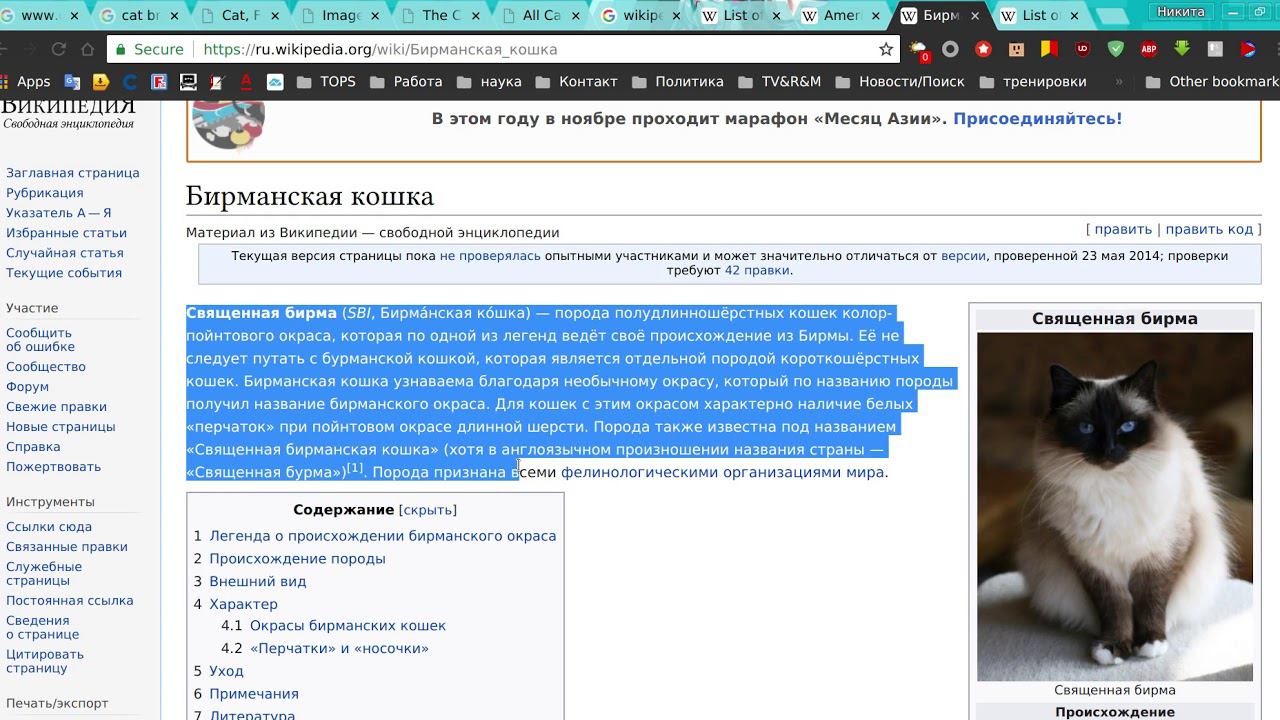Open the Никита profile button
The image size is (1280, 720).
(1181, 12)
